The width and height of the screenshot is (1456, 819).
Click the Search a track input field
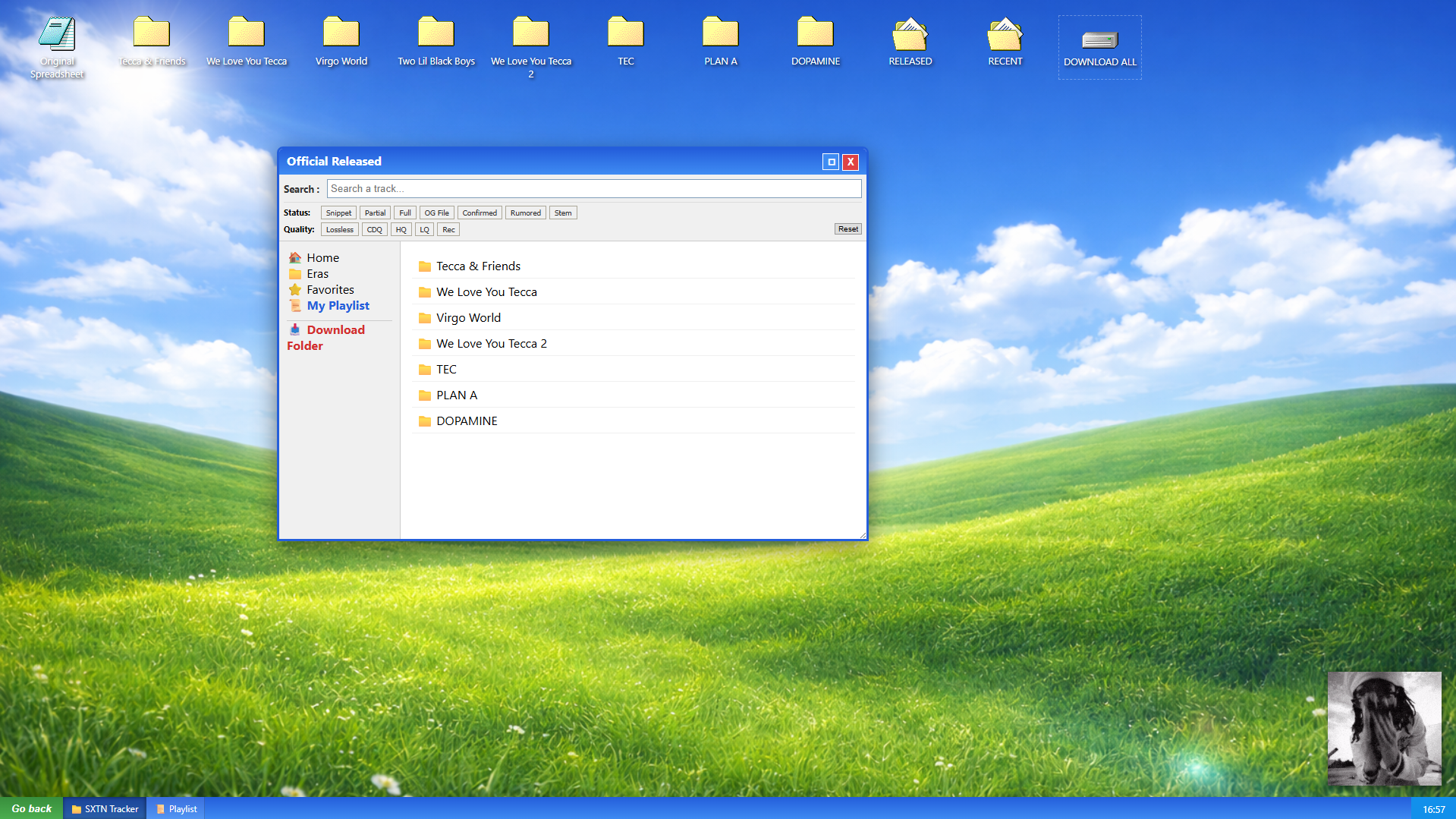pyautogui.click(x=593, y=189)
